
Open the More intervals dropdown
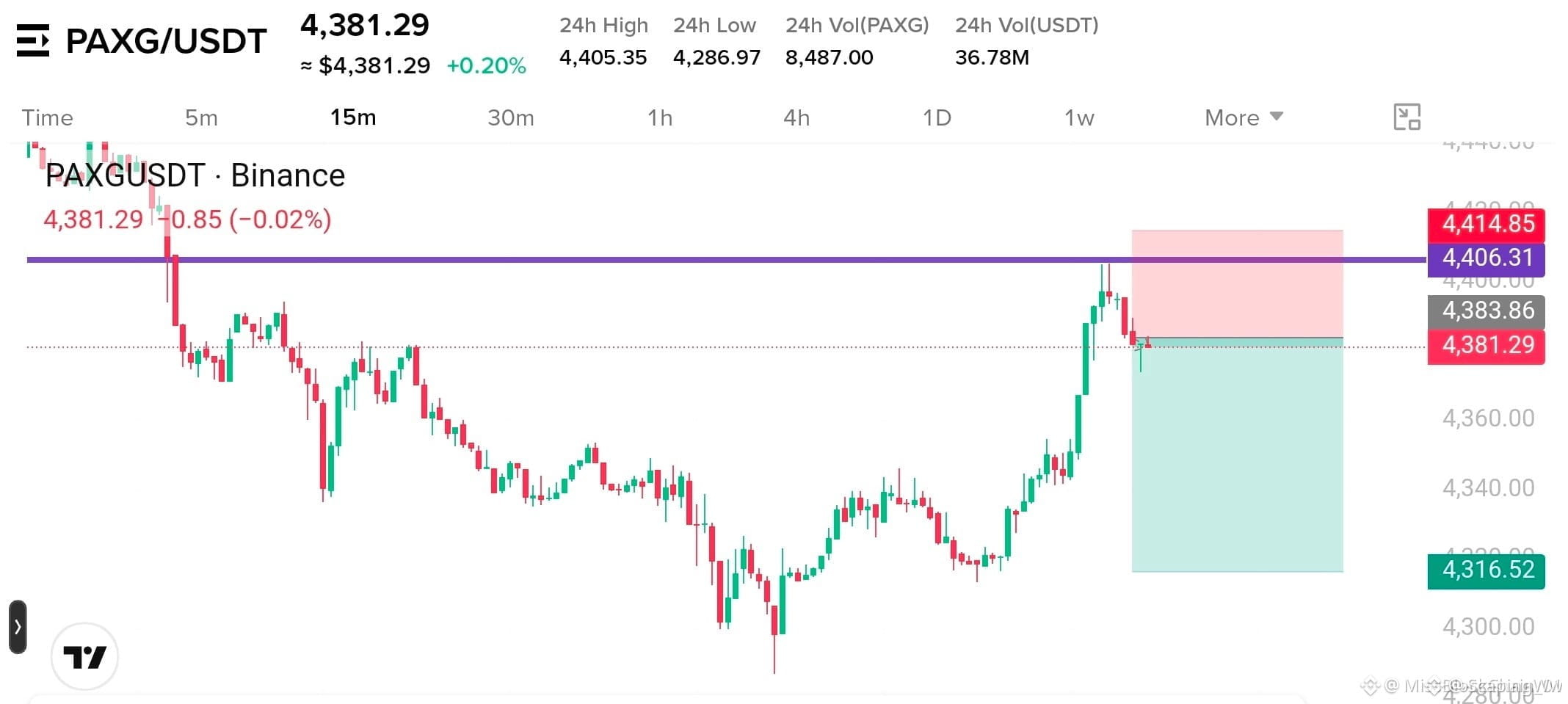1244,117
